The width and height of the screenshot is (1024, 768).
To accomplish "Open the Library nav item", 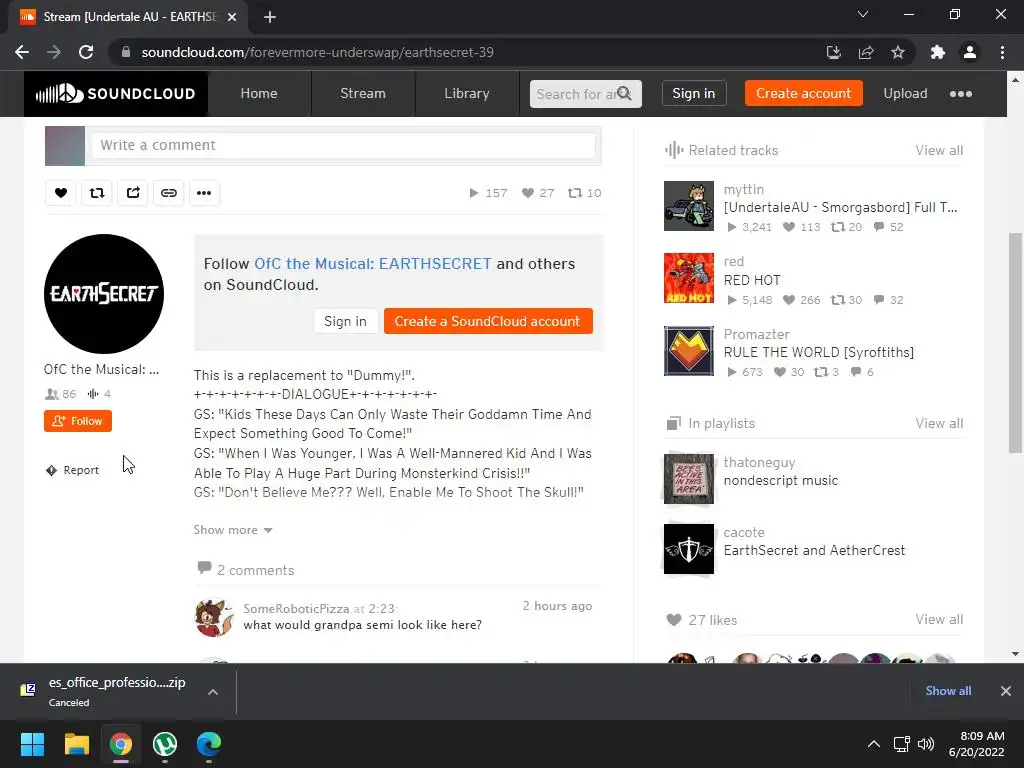I will (x=467, y=93).
